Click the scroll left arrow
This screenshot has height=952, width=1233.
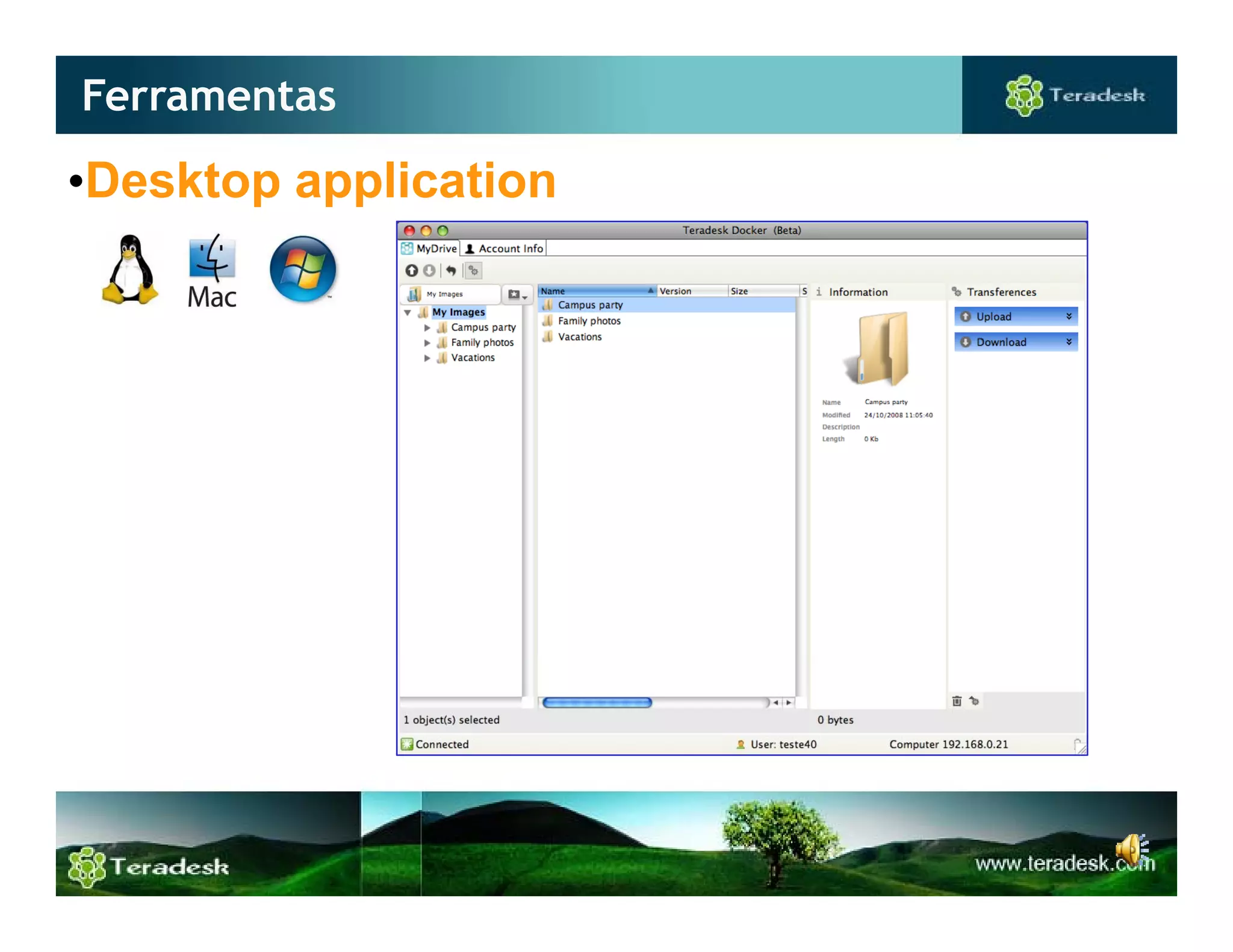(776, 702)
